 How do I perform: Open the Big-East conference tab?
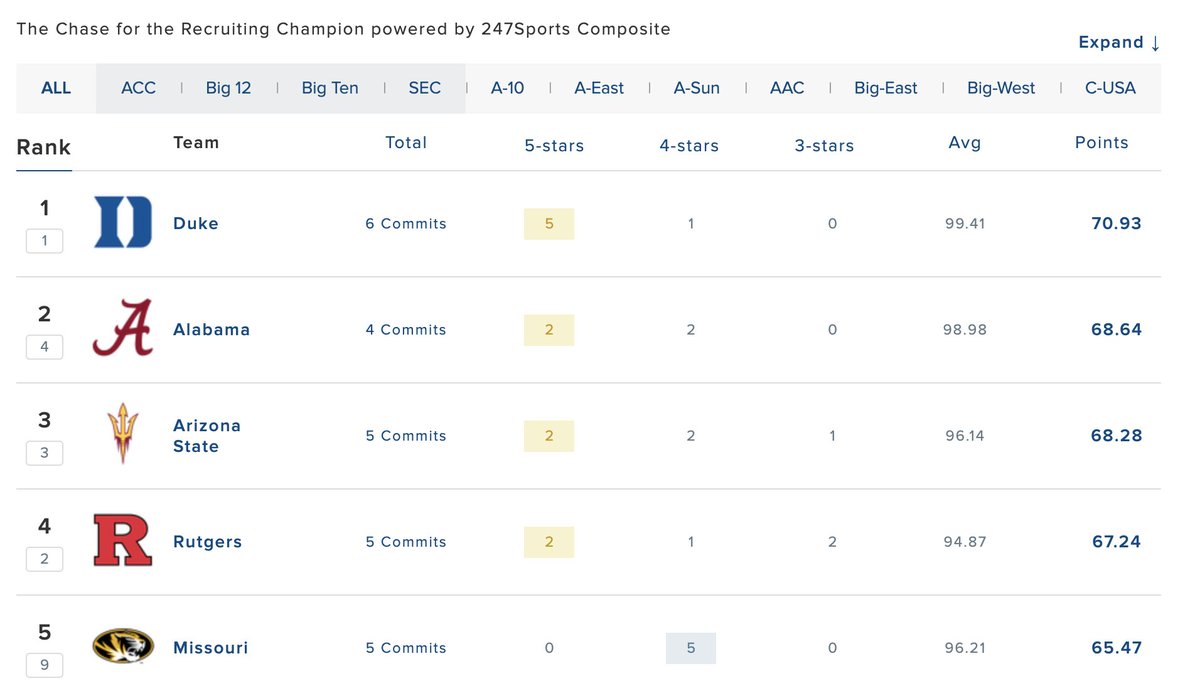tap(886, 88)
